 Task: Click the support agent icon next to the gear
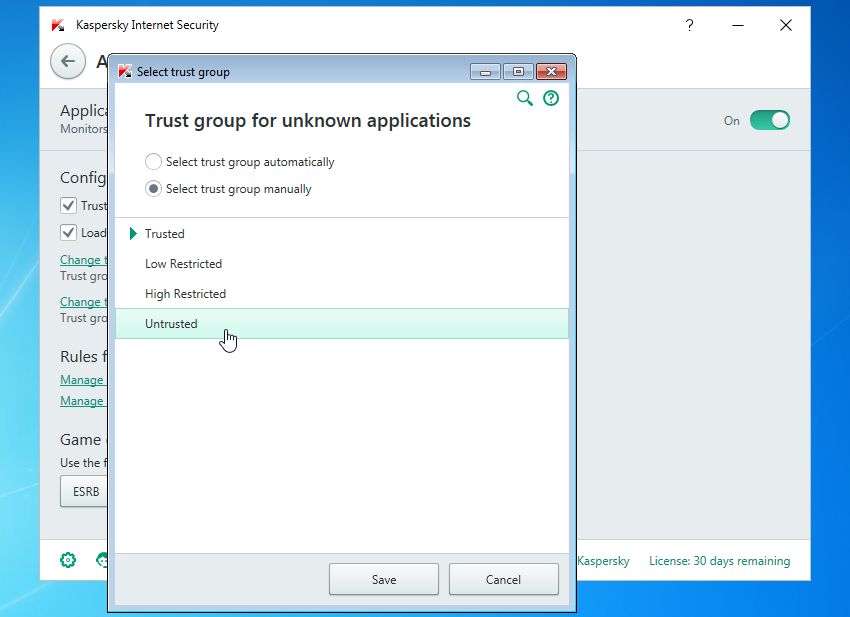[101, 560]
